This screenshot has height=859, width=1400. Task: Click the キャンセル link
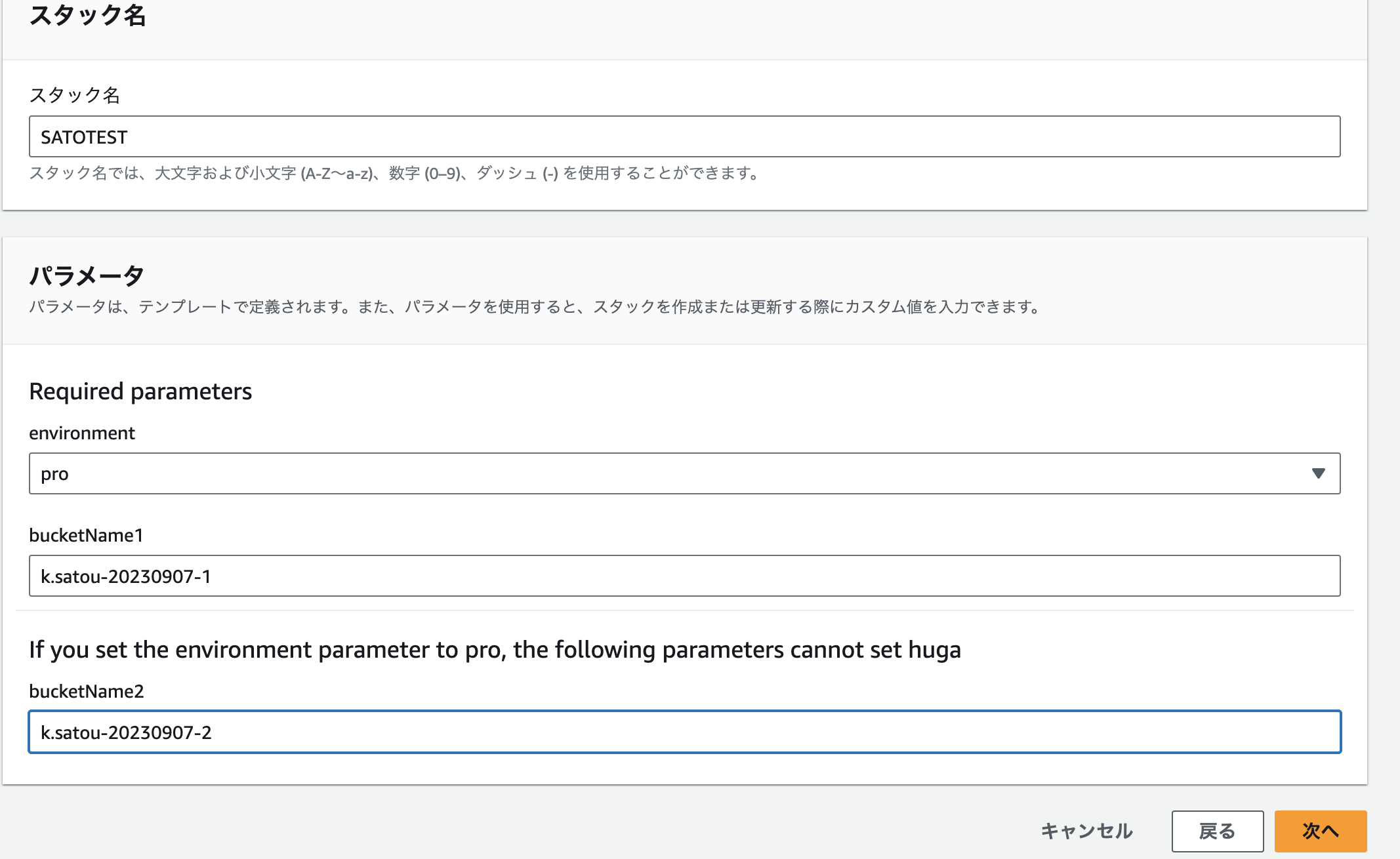click(1086, 831)
